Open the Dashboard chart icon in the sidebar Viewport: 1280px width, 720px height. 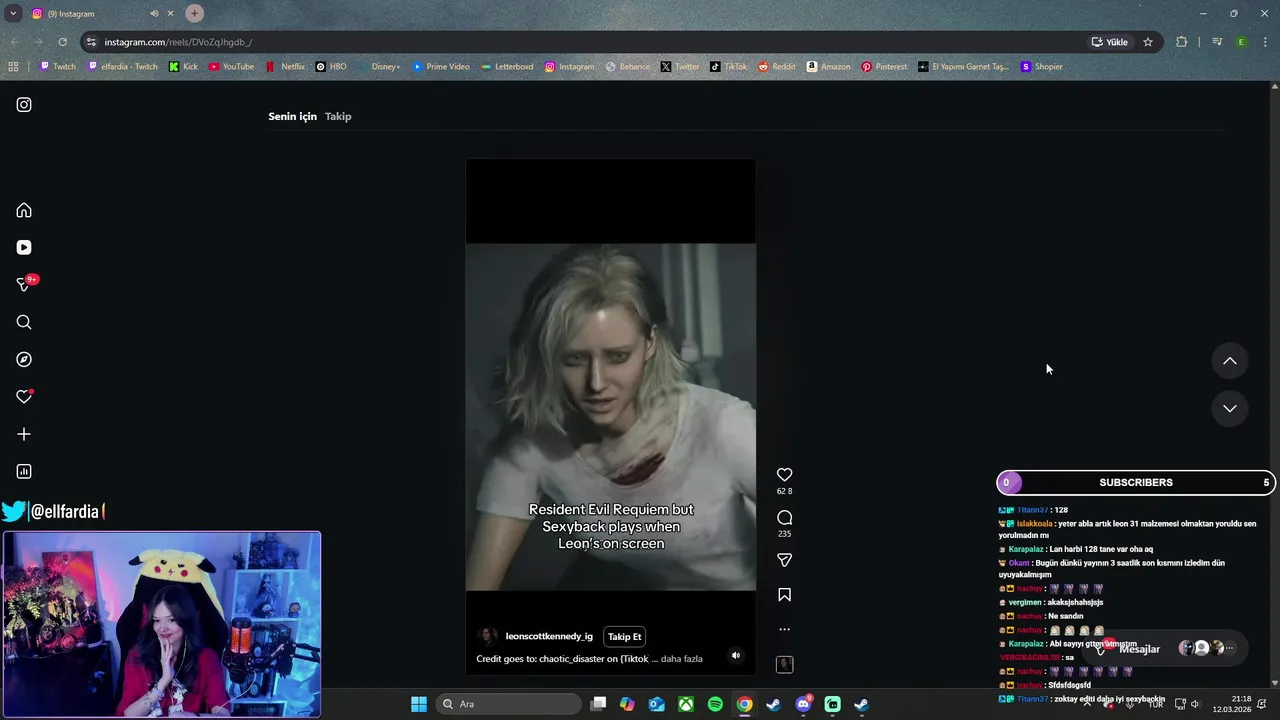tap(24, 471)
